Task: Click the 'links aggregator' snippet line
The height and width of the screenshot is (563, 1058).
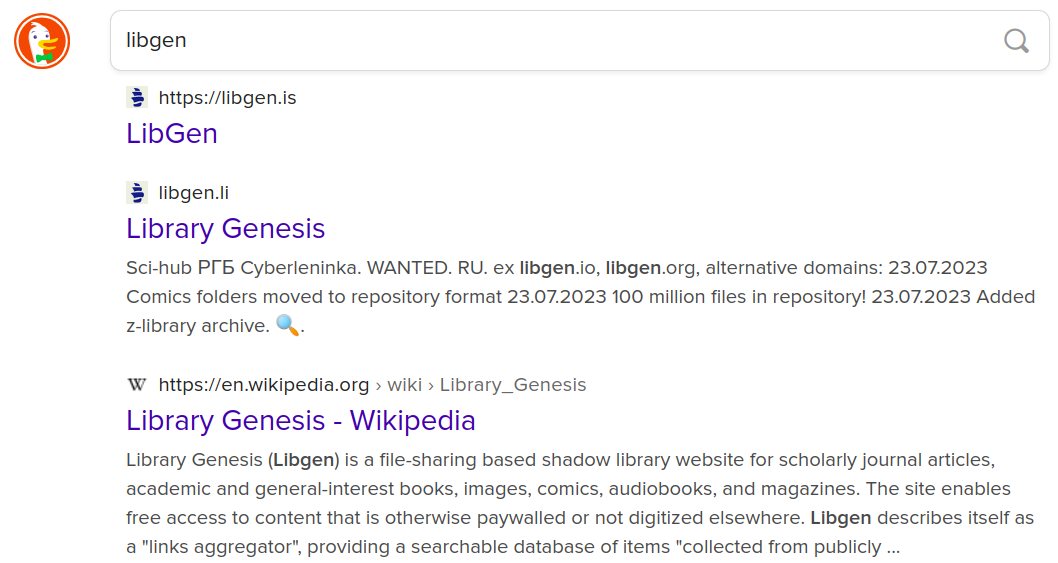Action: point(513,547)
